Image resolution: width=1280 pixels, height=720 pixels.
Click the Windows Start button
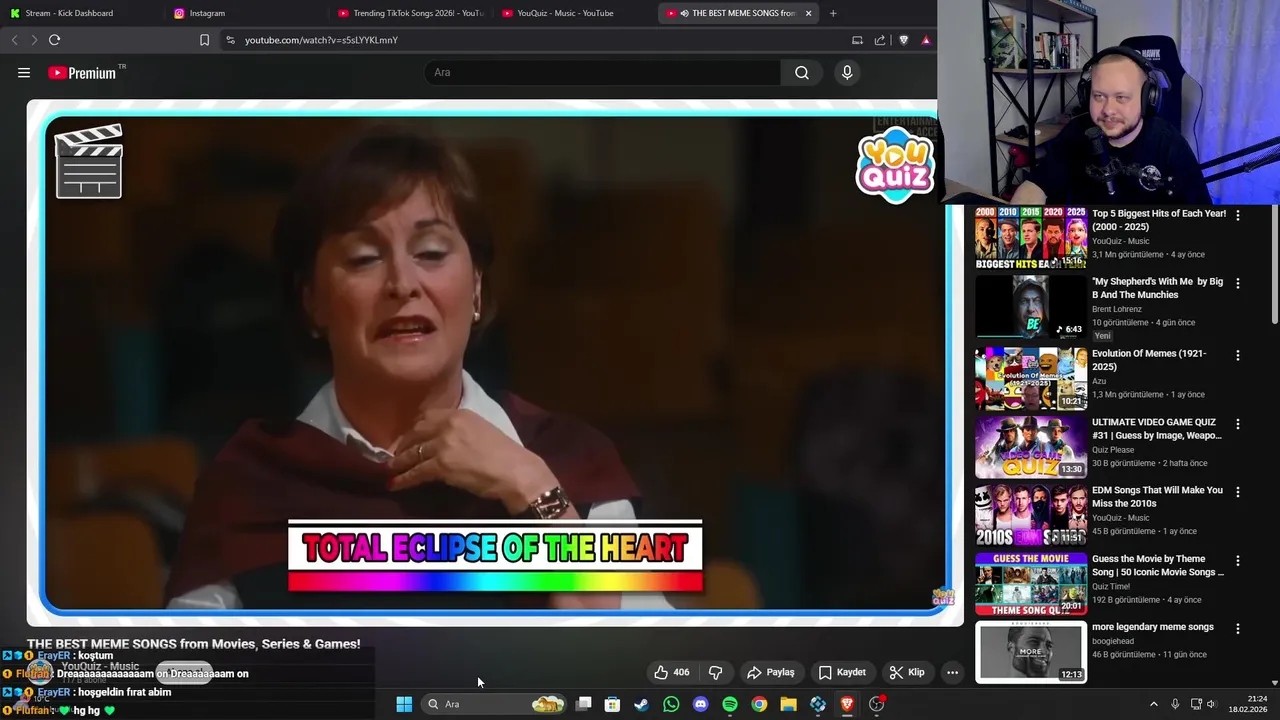tap(404, 704)
